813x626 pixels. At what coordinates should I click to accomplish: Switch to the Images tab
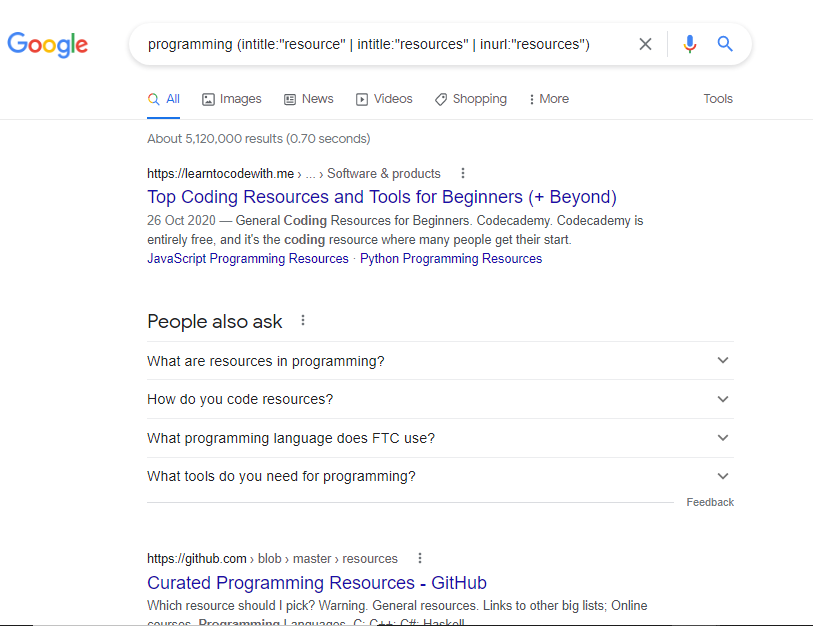click(x=231, y=99)
